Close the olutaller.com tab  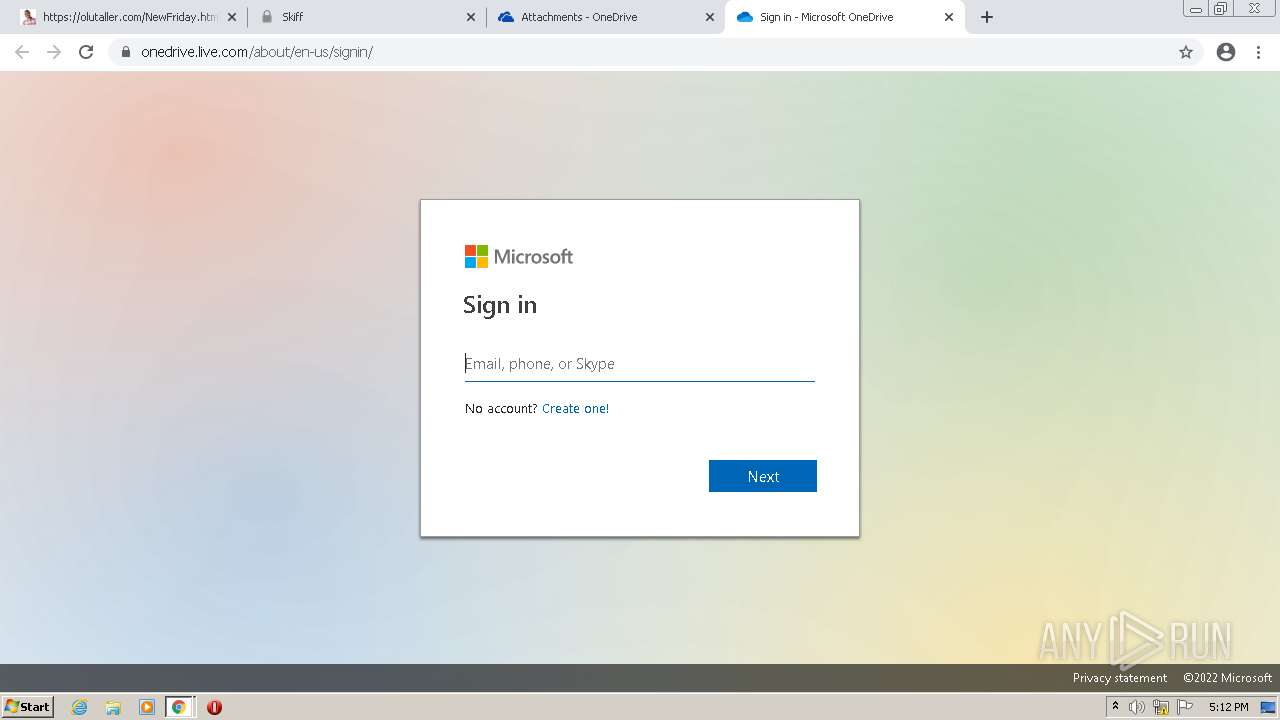pyautogui.click(x=232, y=17)
